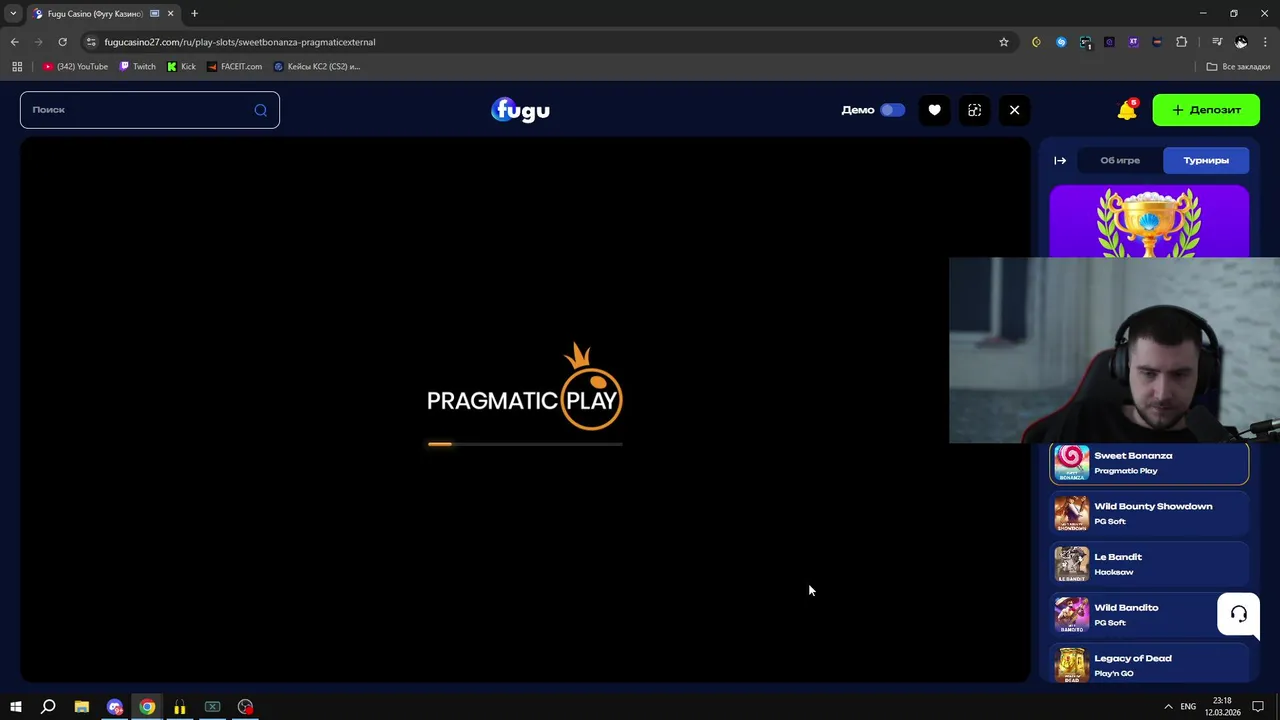This screenshot has height=720, width=1280.
Task: Close the Fugu Casino tab
Action: (x=171, y=13)
